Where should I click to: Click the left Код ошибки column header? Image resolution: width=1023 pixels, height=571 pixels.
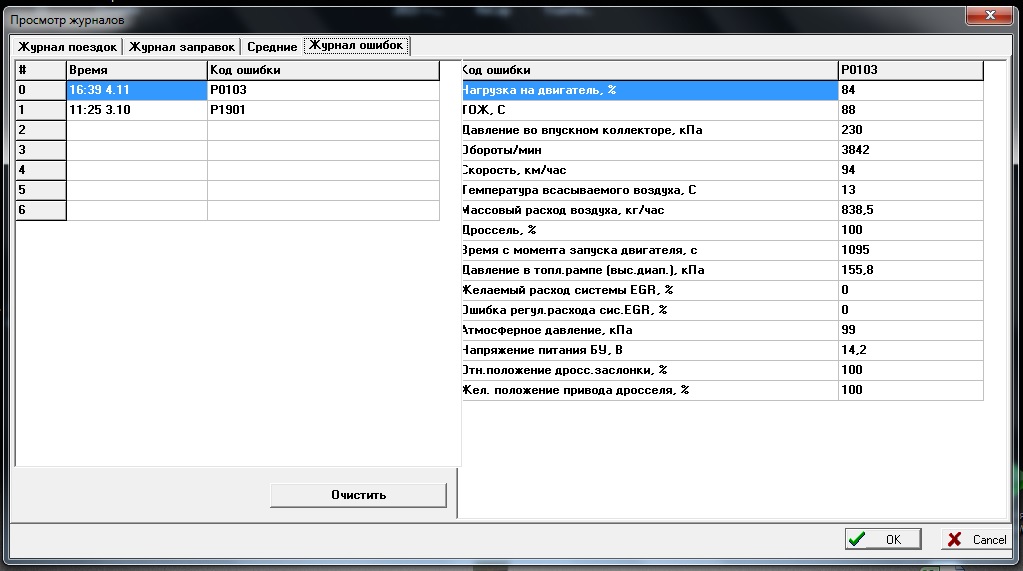pyautogui.click(x=322, y=70)
